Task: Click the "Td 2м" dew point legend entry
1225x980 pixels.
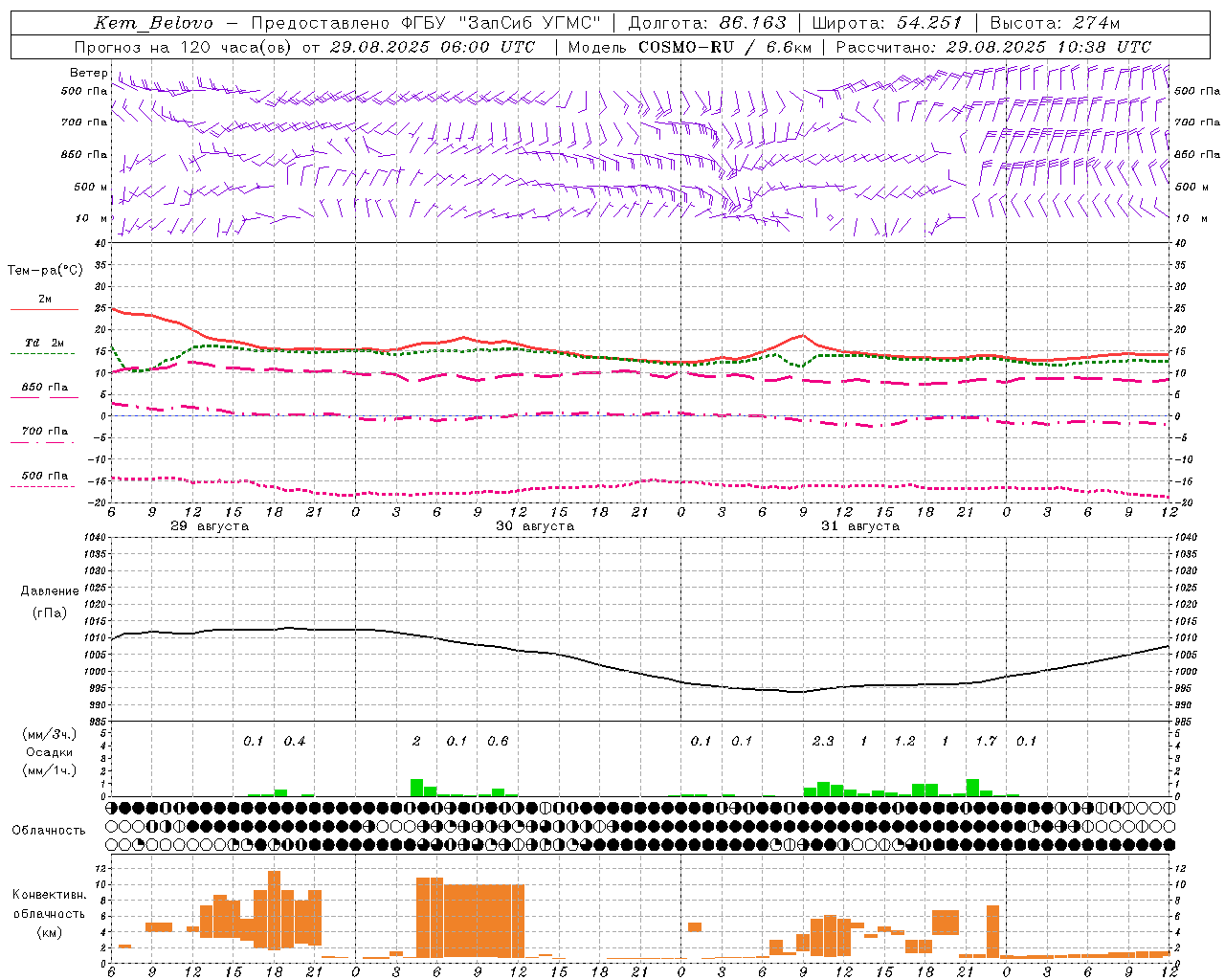Action: coord(45,343)
